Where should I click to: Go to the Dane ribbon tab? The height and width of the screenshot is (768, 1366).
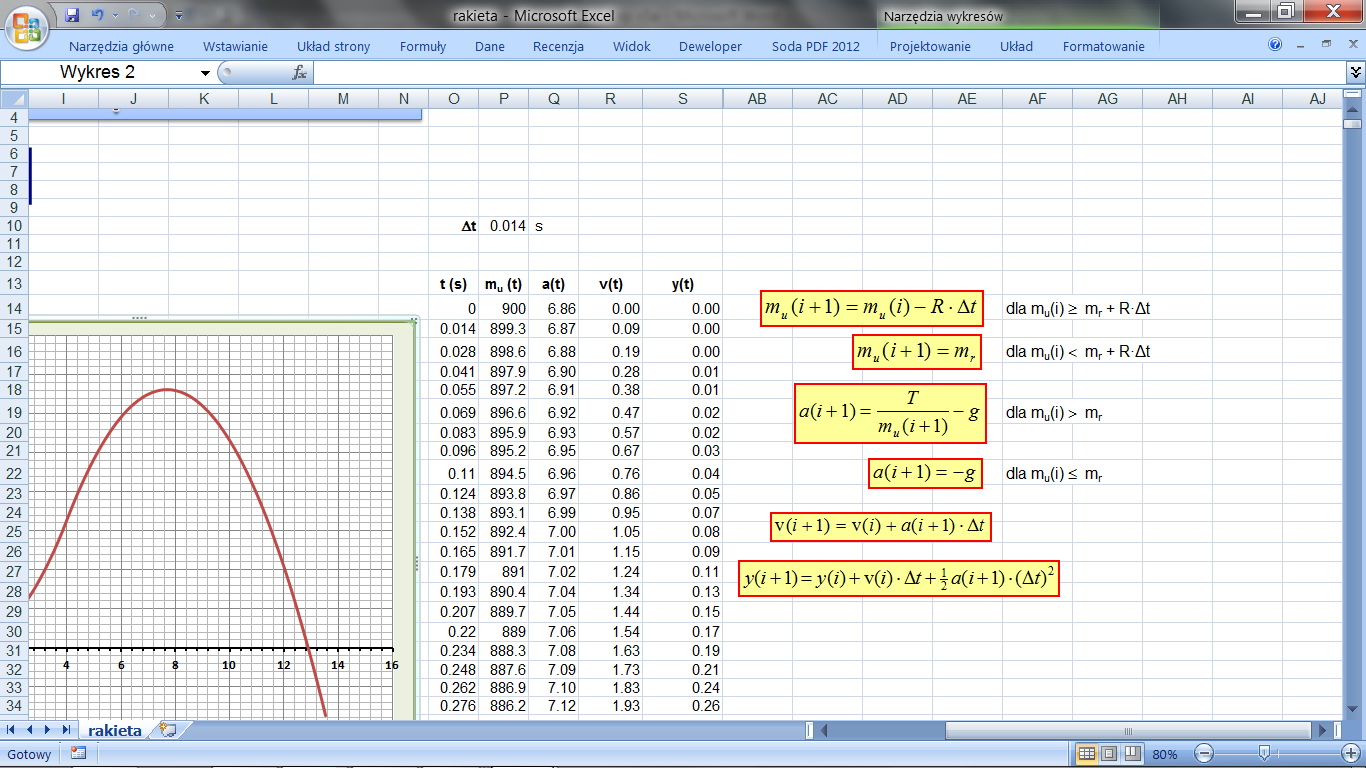click(x=490, y=46)
